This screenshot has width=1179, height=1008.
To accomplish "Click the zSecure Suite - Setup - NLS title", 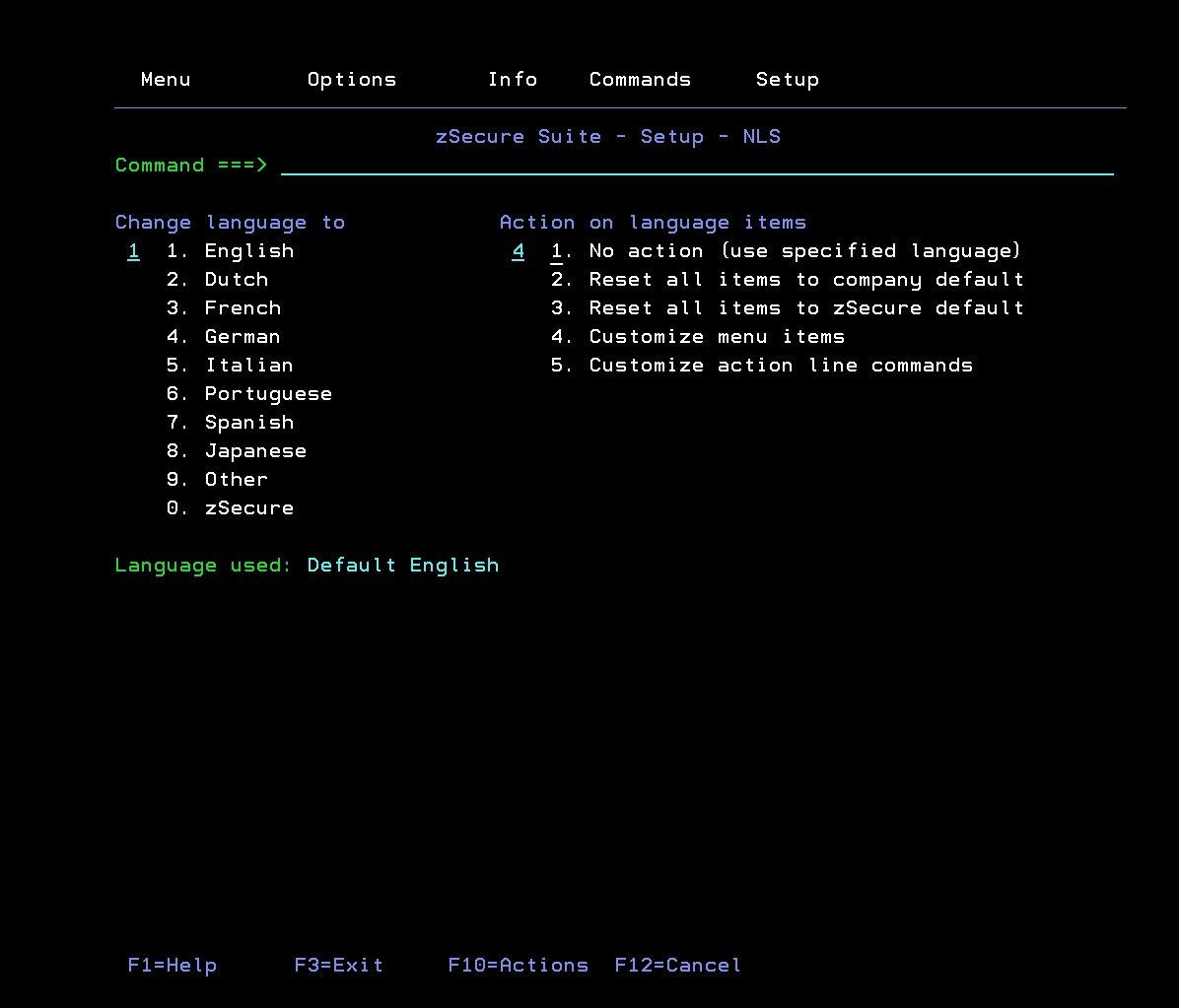I will point(607,137).
